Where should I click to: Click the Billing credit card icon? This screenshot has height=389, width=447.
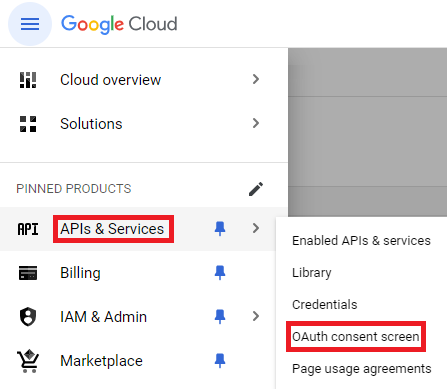pyautogui.click(x=28, y=273)
